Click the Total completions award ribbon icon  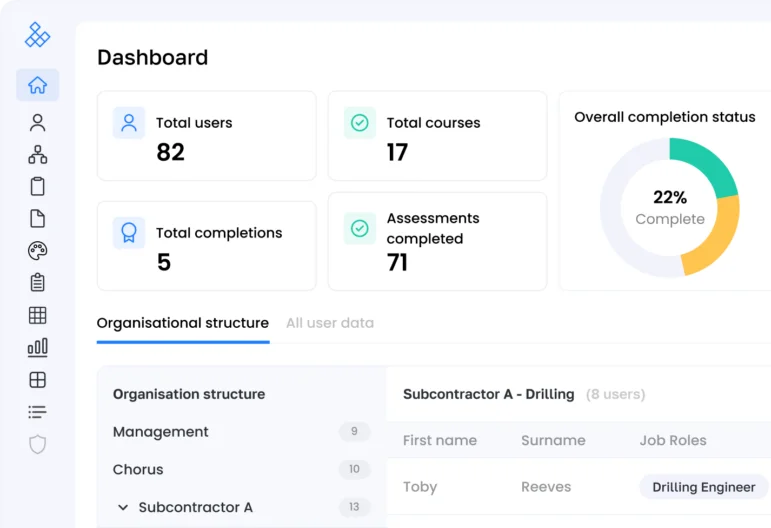[129, 233]
